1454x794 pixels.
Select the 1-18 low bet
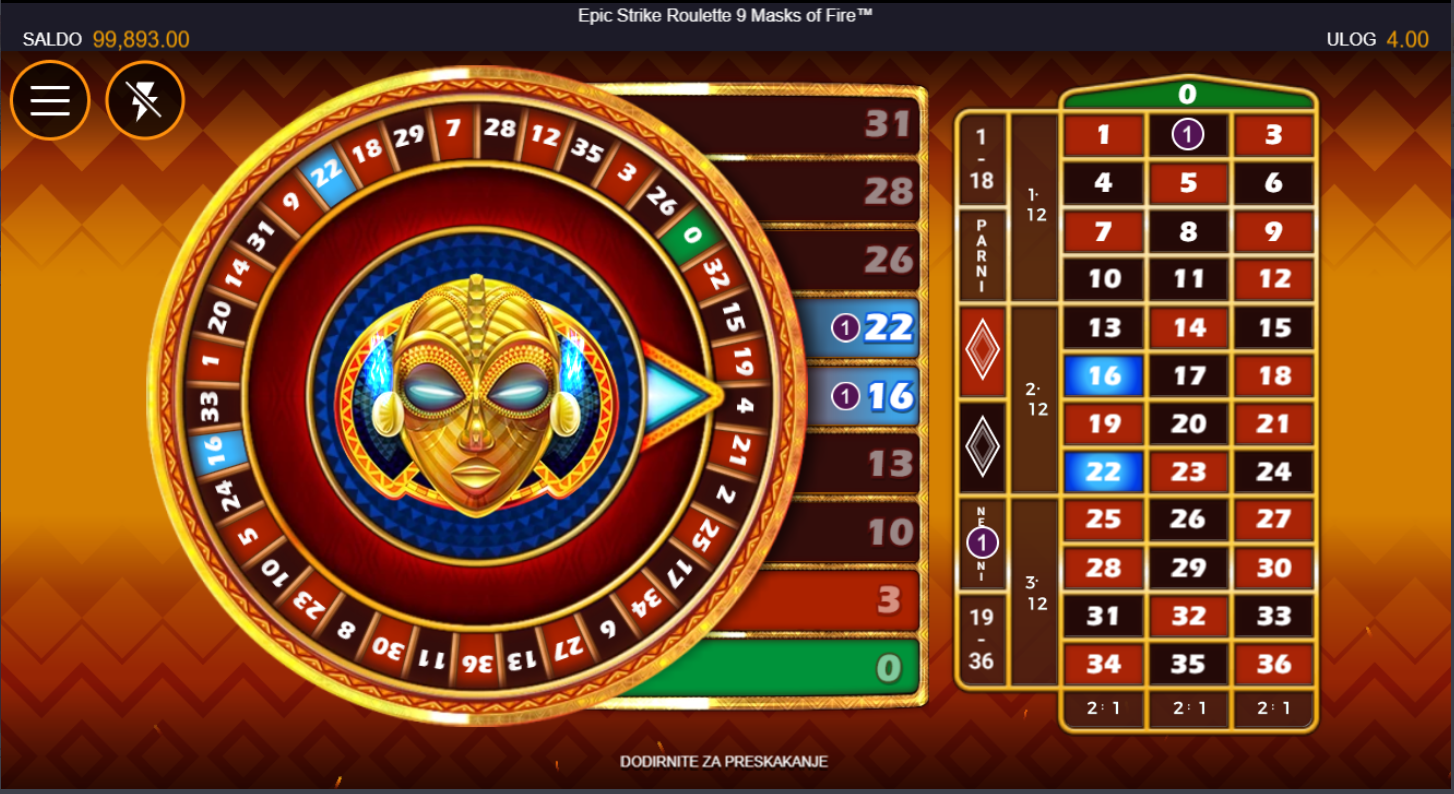point(982,159)
